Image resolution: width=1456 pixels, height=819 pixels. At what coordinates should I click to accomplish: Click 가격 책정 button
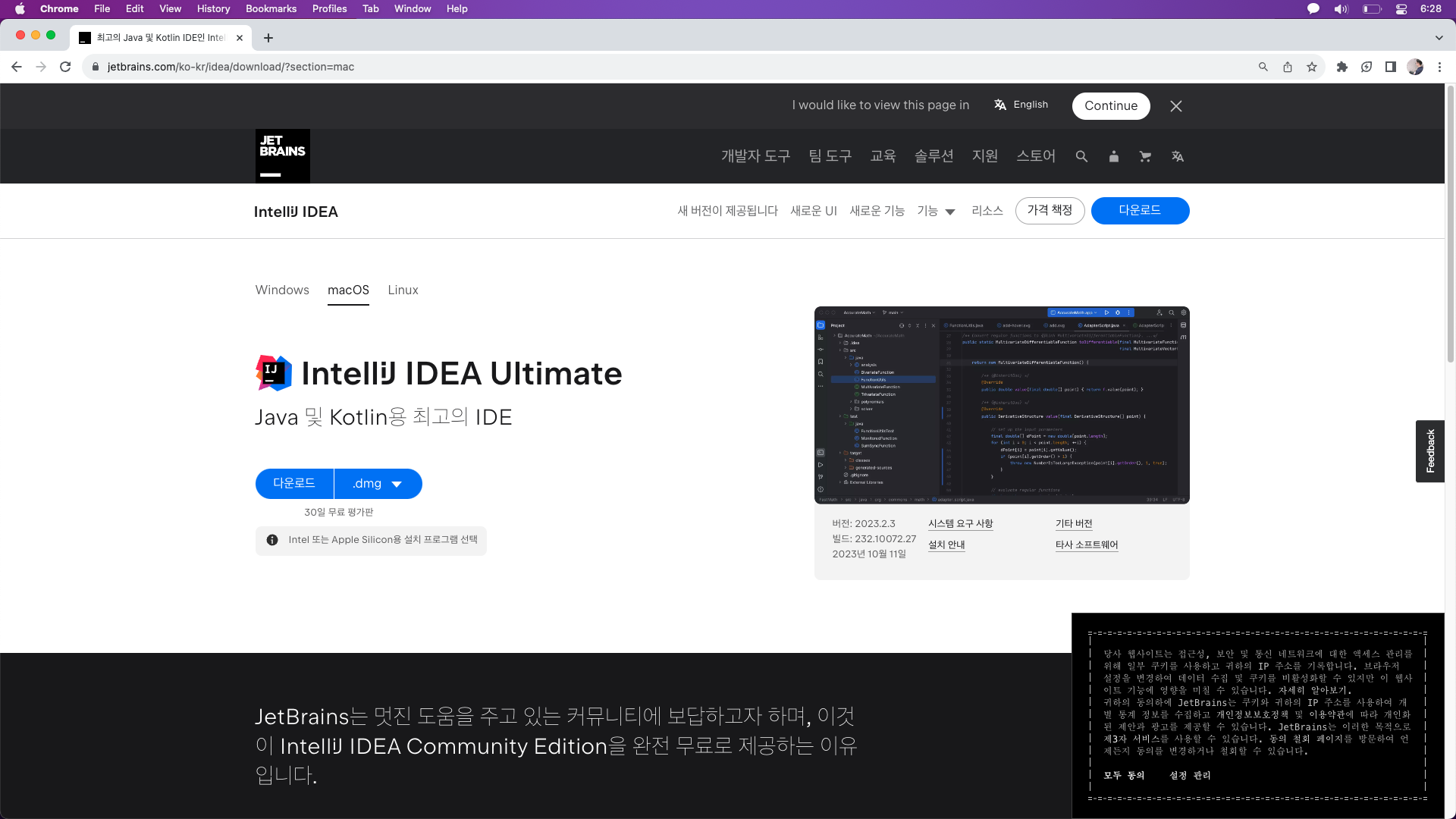coord(1050,210)
